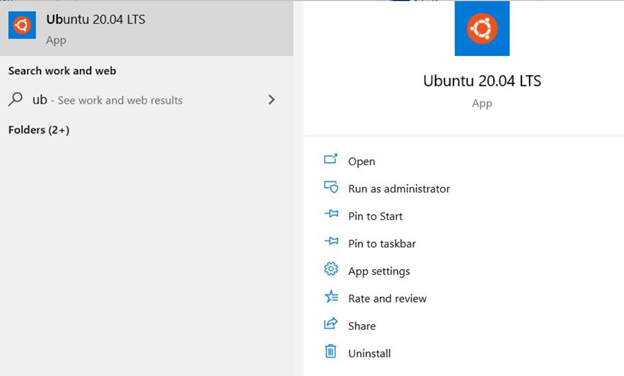Viewport: 624px width, 376px height.
Task: Open the App settings entry
Action: coord(379,271)
